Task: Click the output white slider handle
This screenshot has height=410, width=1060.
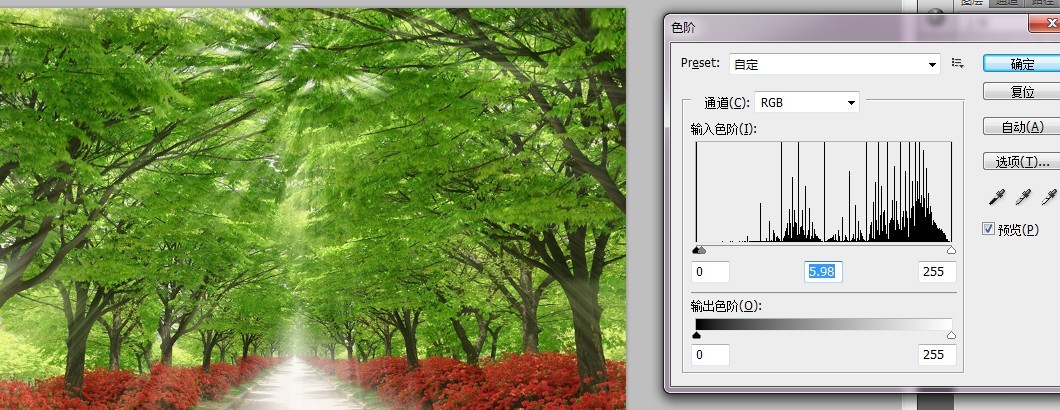Action: [950, 336]
